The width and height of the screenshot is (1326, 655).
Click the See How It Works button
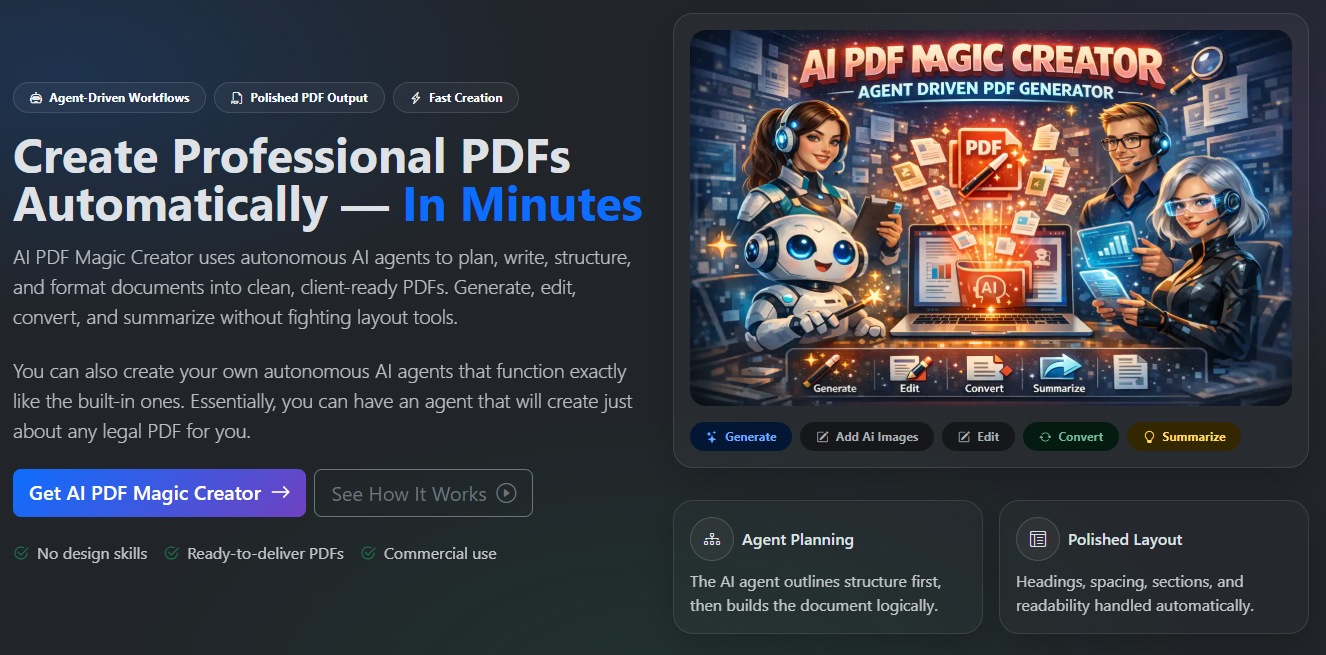pyautogui.click(x=423, y=493)
